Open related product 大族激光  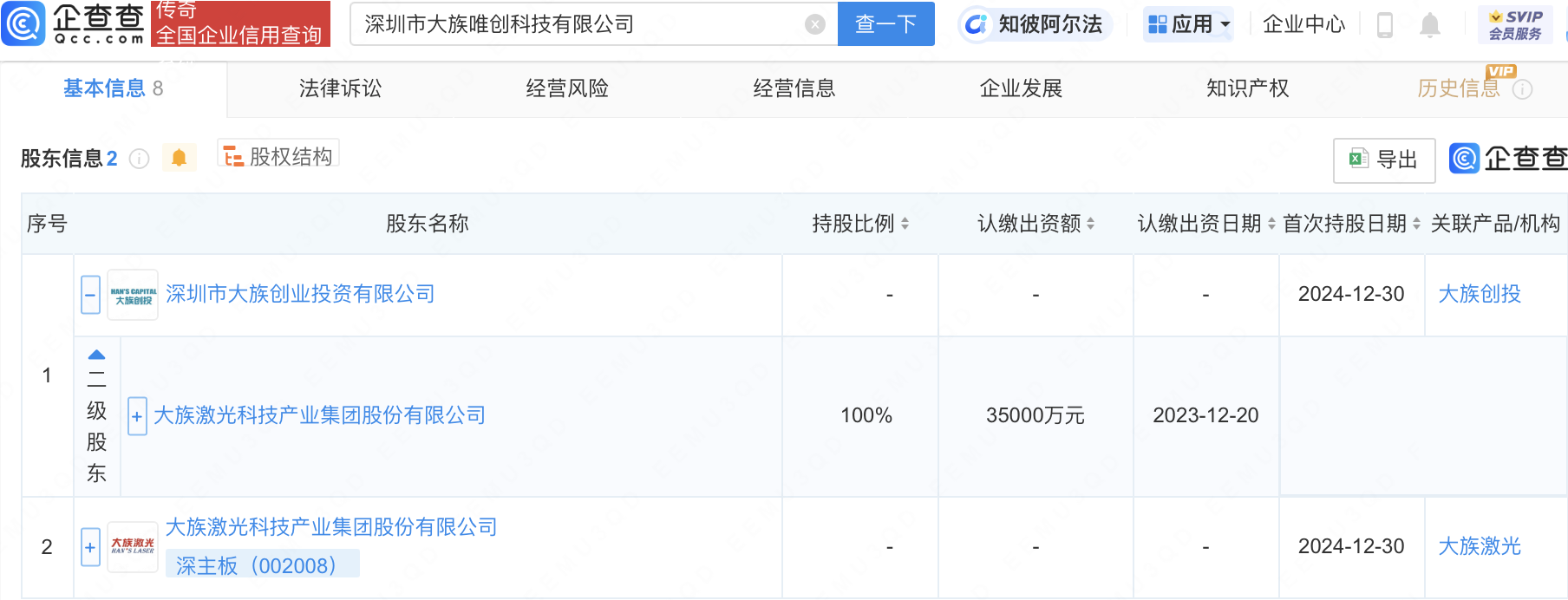tap(1480, 546)
